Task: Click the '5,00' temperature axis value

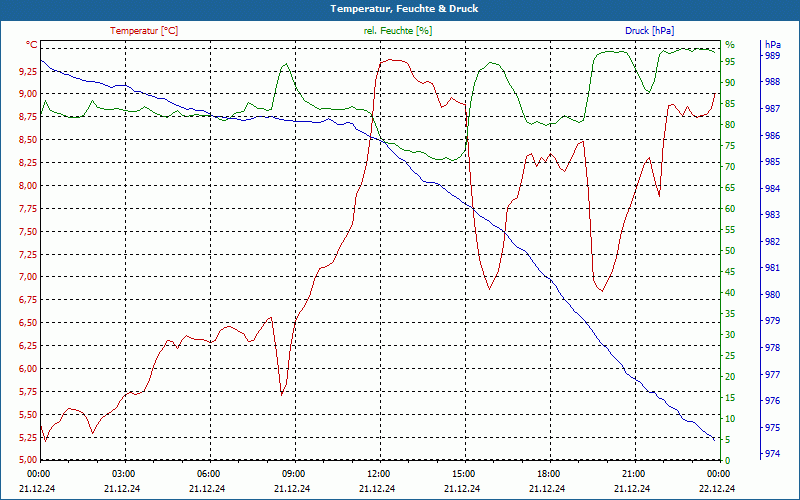Action: (x=28, y=460)
